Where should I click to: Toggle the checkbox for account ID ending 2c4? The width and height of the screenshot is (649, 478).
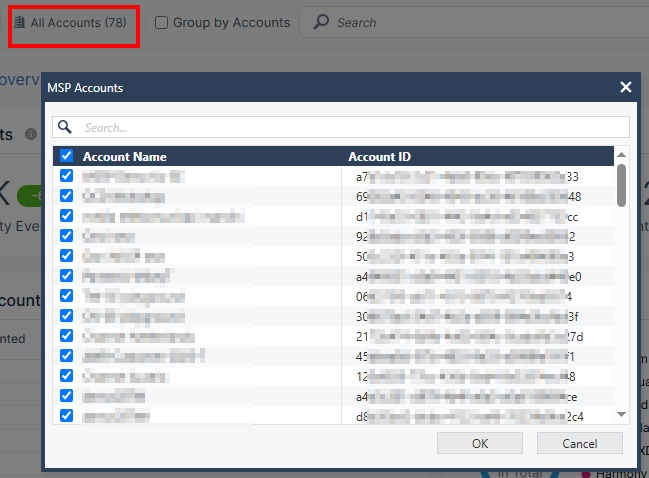click(66, 416)
